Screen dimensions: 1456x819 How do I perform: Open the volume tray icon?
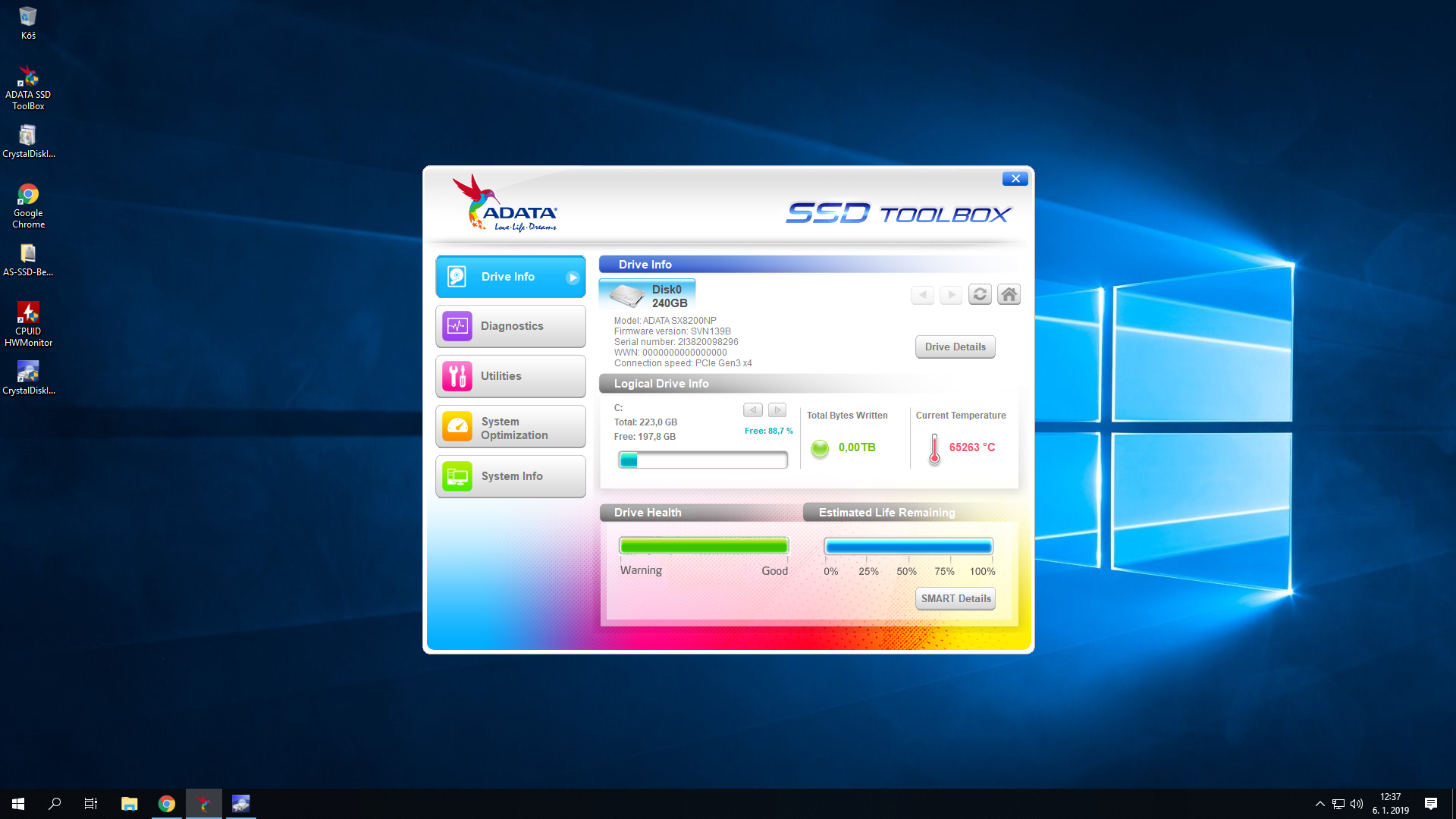[1357, 804]
